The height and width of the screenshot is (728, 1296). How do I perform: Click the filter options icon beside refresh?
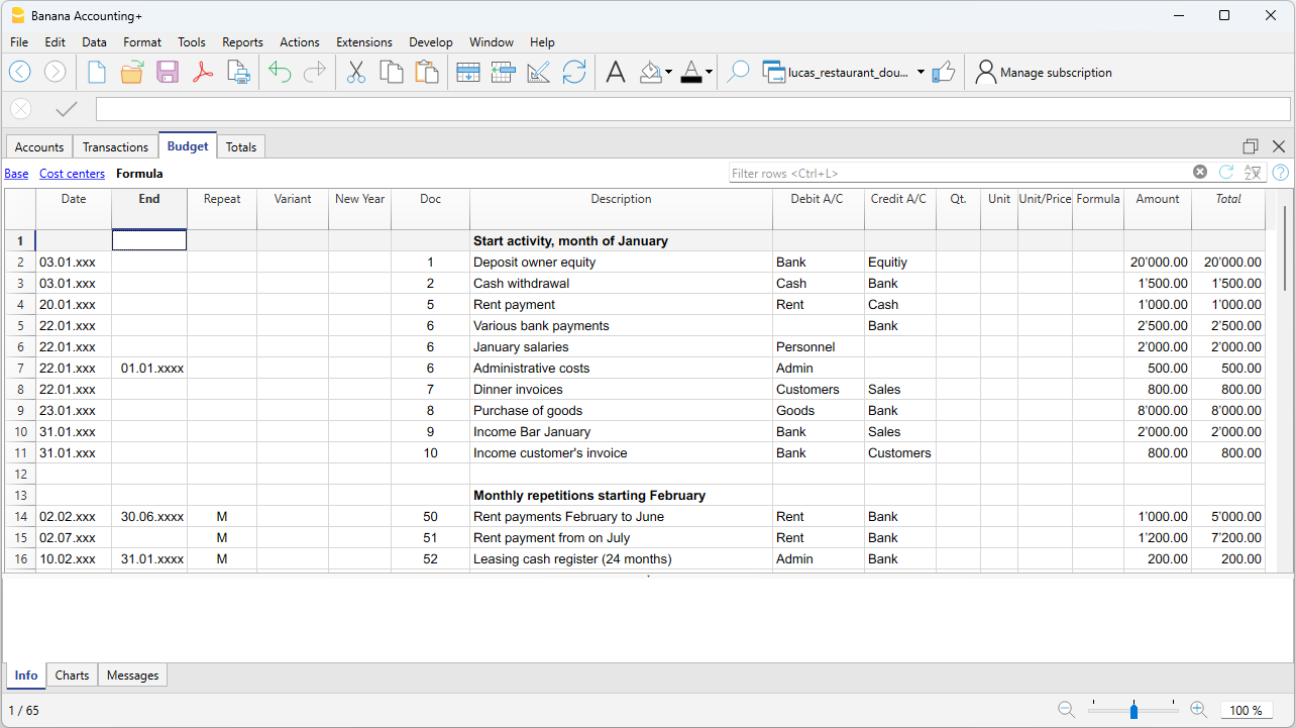tap(1253, 172)
